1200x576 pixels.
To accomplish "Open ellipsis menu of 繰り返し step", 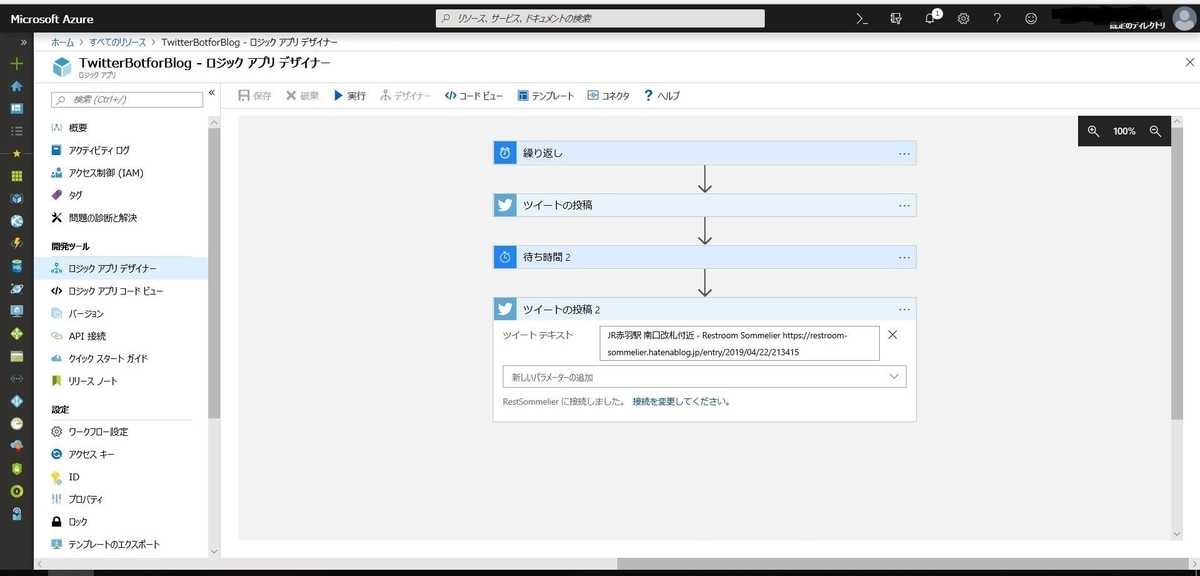I will coord(904,154).
